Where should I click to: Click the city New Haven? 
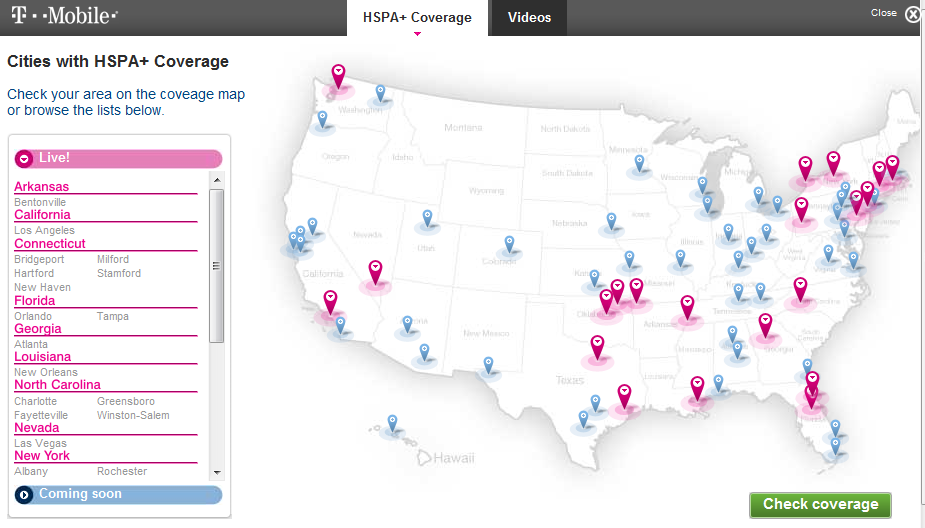[x=42, y=287]
